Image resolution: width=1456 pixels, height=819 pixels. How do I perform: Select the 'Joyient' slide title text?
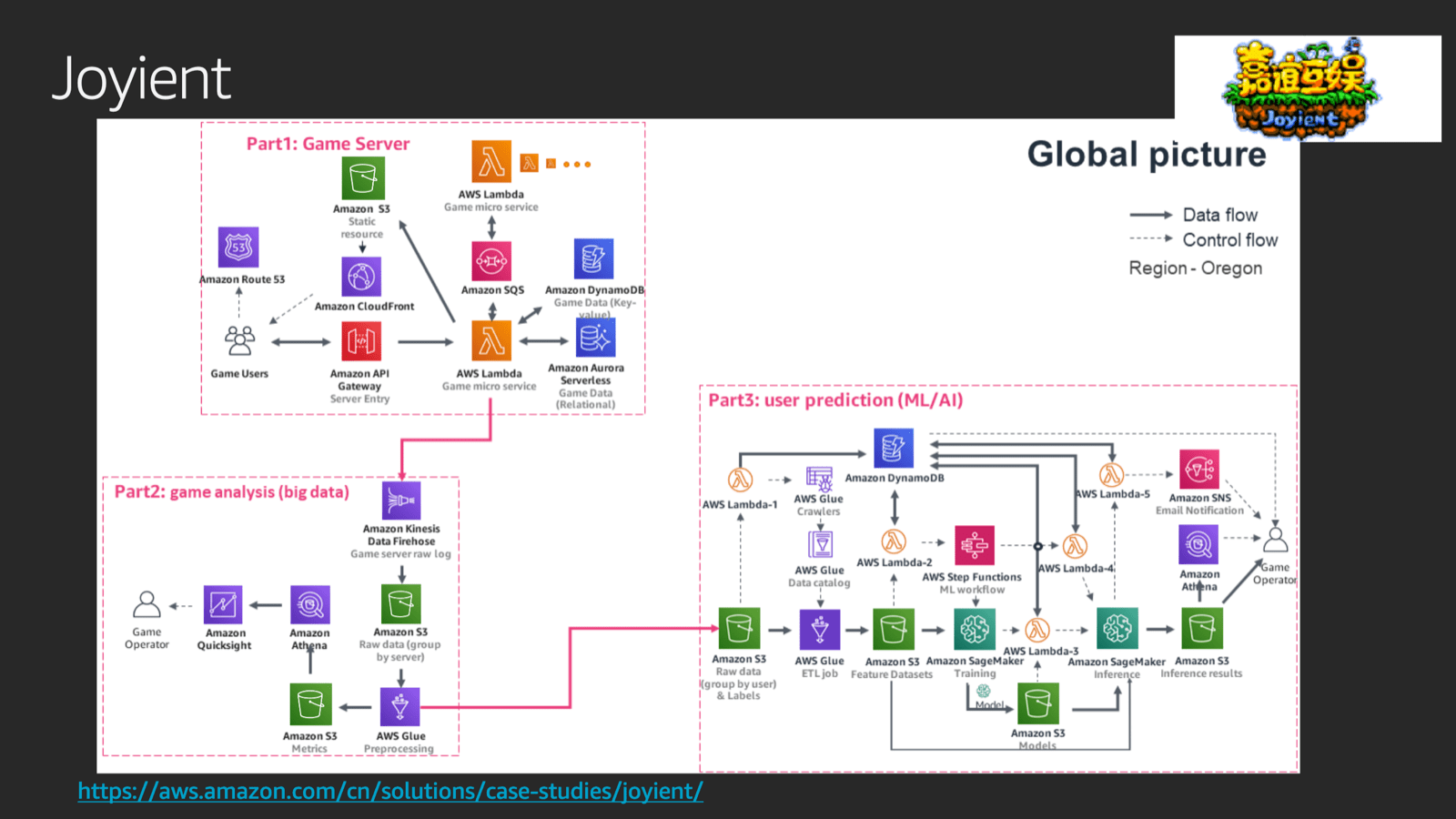pos(142,79)
